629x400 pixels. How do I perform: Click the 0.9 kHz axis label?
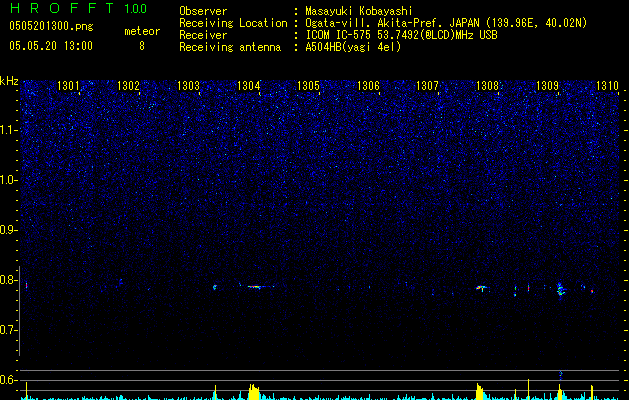click(x=9, y=230)
